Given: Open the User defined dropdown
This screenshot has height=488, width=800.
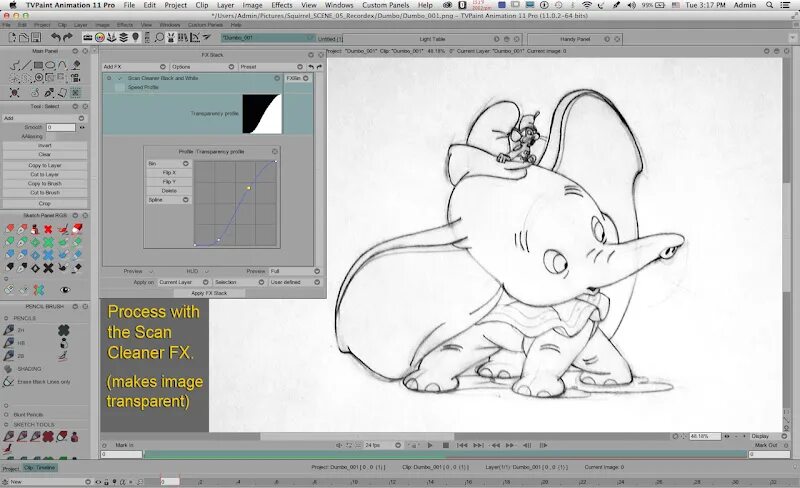Looking at the screenshot, I should click(295, 282).
